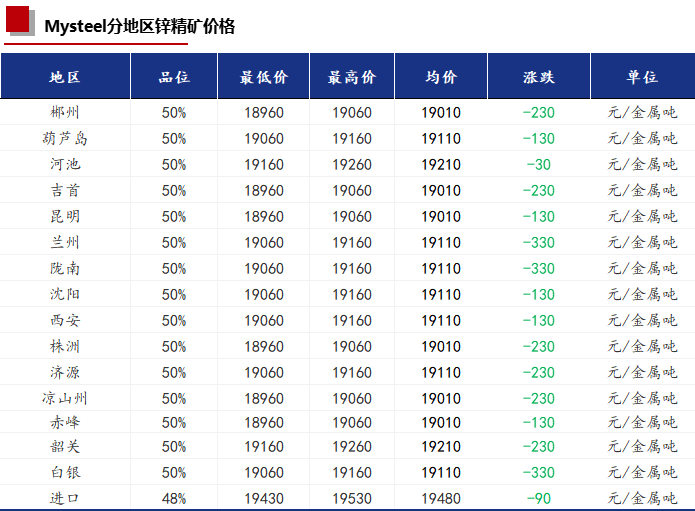
Task: Click the 进口 average price 19480
Action: (x=441, y=499)
